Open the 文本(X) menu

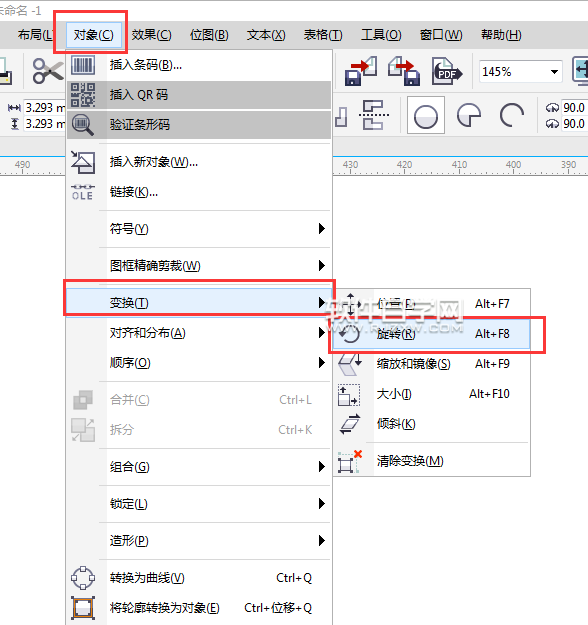pyautogui.click(x=266, y=35)
